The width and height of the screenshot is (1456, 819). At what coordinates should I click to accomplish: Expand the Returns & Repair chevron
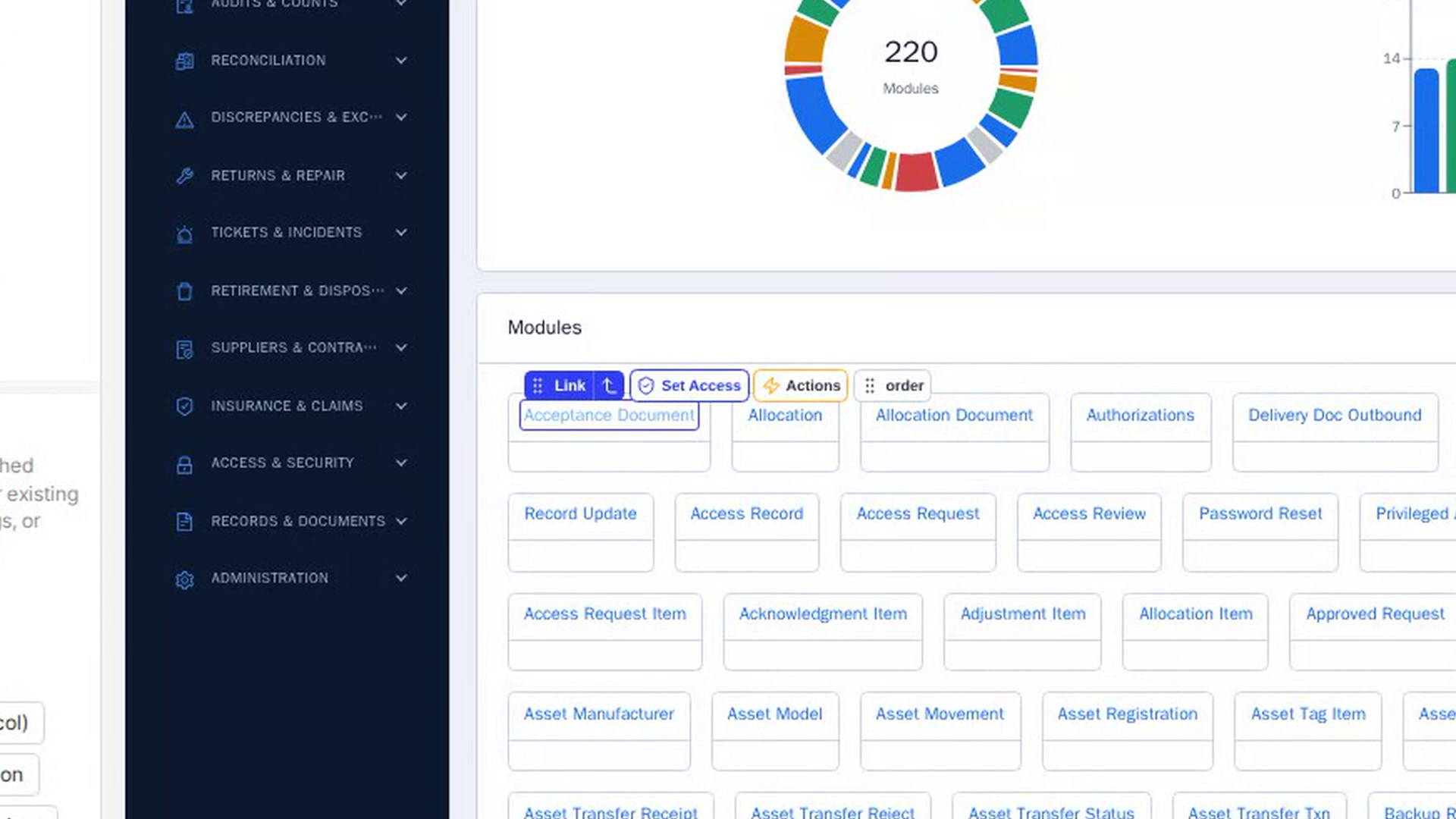click(401, 176)
